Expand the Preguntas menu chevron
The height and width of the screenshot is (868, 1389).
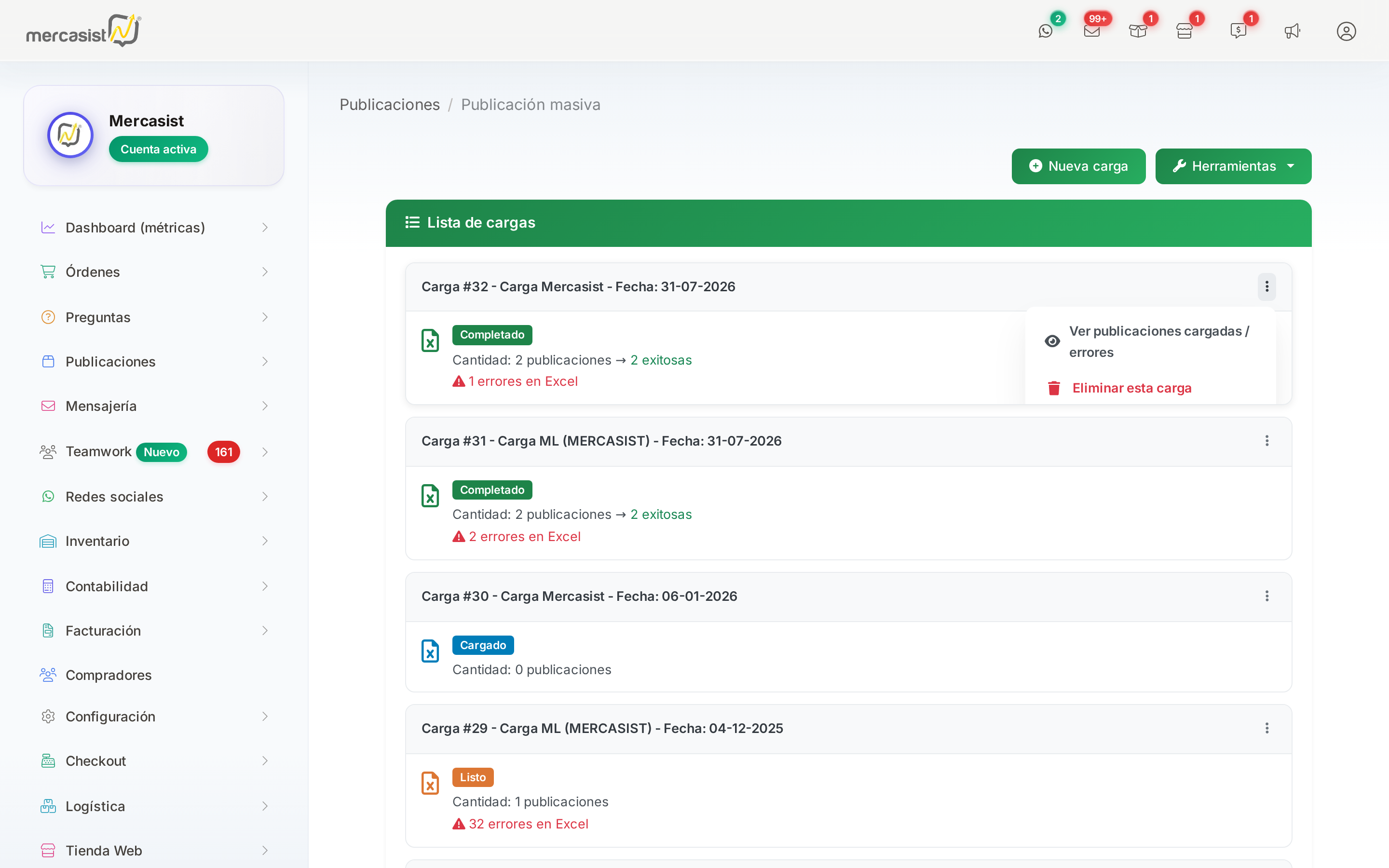click(265, 317)
